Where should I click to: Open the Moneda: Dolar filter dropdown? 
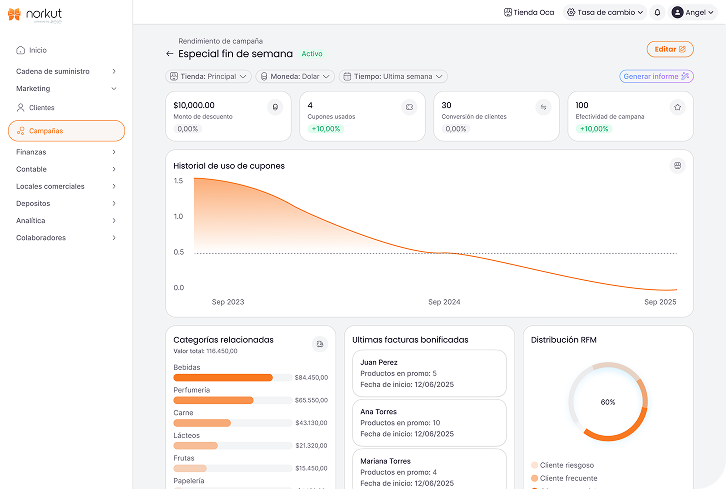pyautogui.click(x=295, y=76)
